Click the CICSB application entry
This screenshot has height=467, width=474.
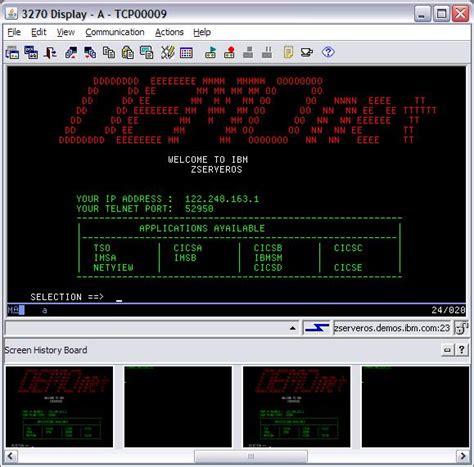coord(268,248)
